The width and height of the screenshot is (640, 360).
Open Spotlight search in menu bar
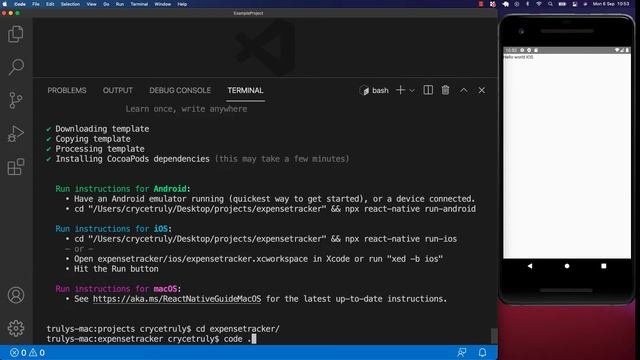click(x=550, y=4)
